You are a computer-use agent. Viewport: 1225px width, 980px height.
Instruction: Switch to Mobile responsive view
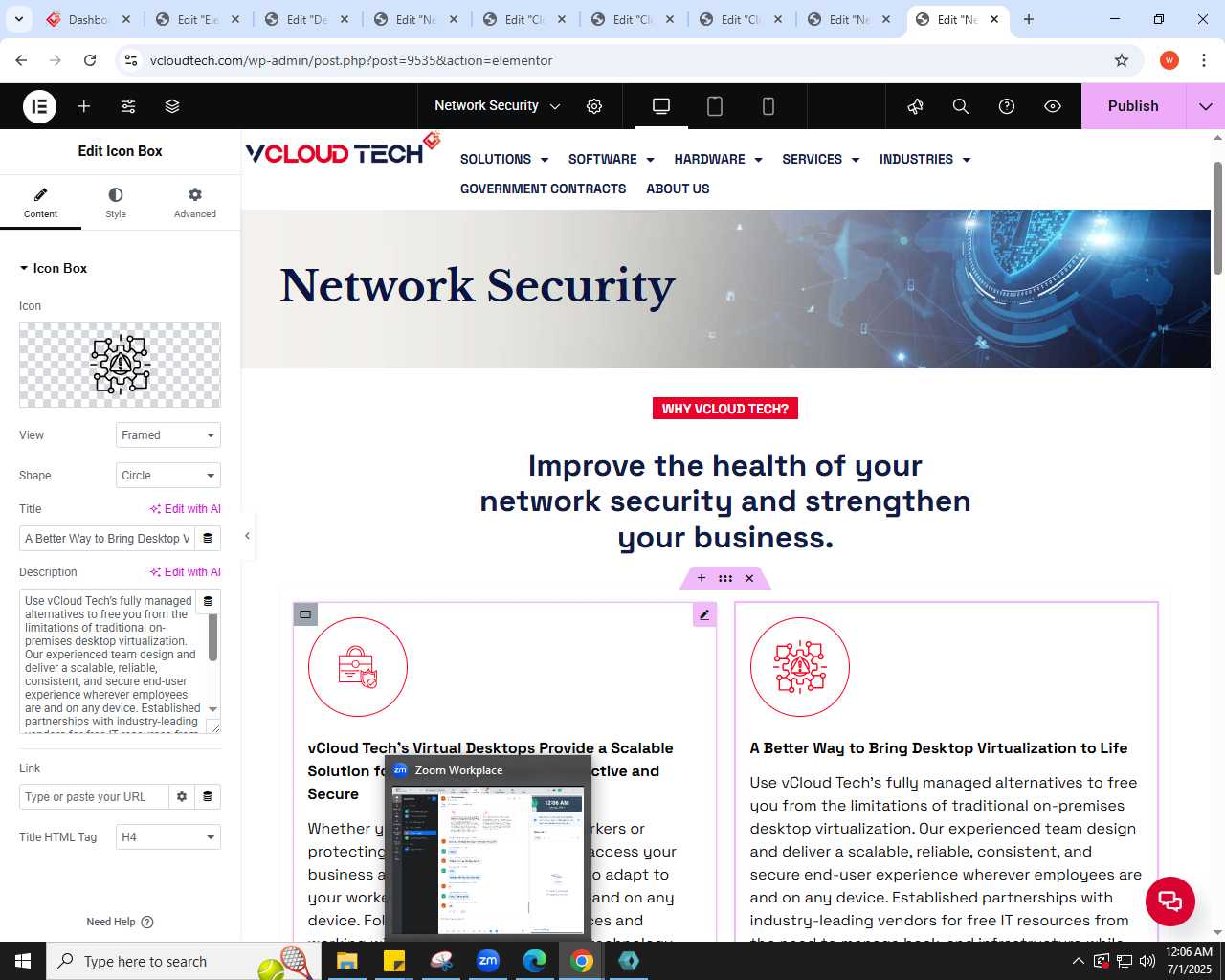tap(768, 106)
